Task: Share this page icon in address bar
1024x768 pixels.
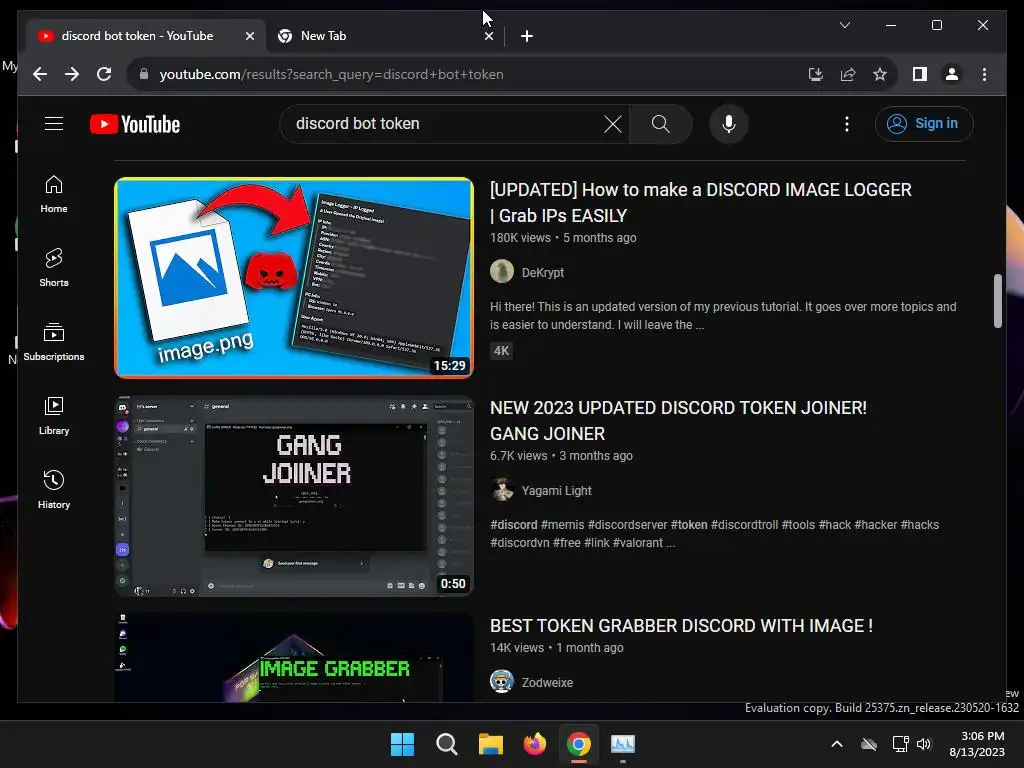Action: tap(848, 74)
